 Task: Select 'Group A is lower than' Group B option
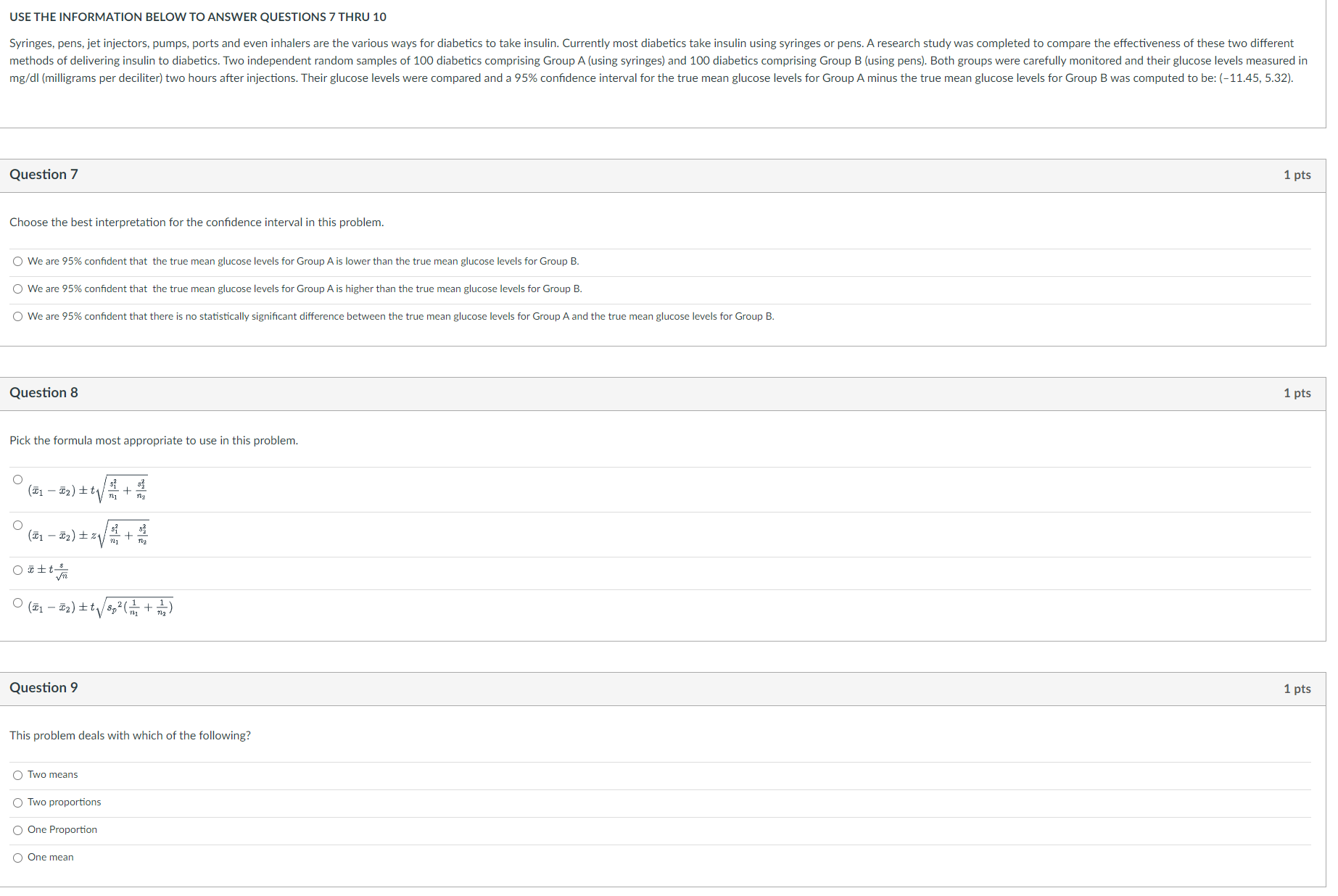[18, 262]
